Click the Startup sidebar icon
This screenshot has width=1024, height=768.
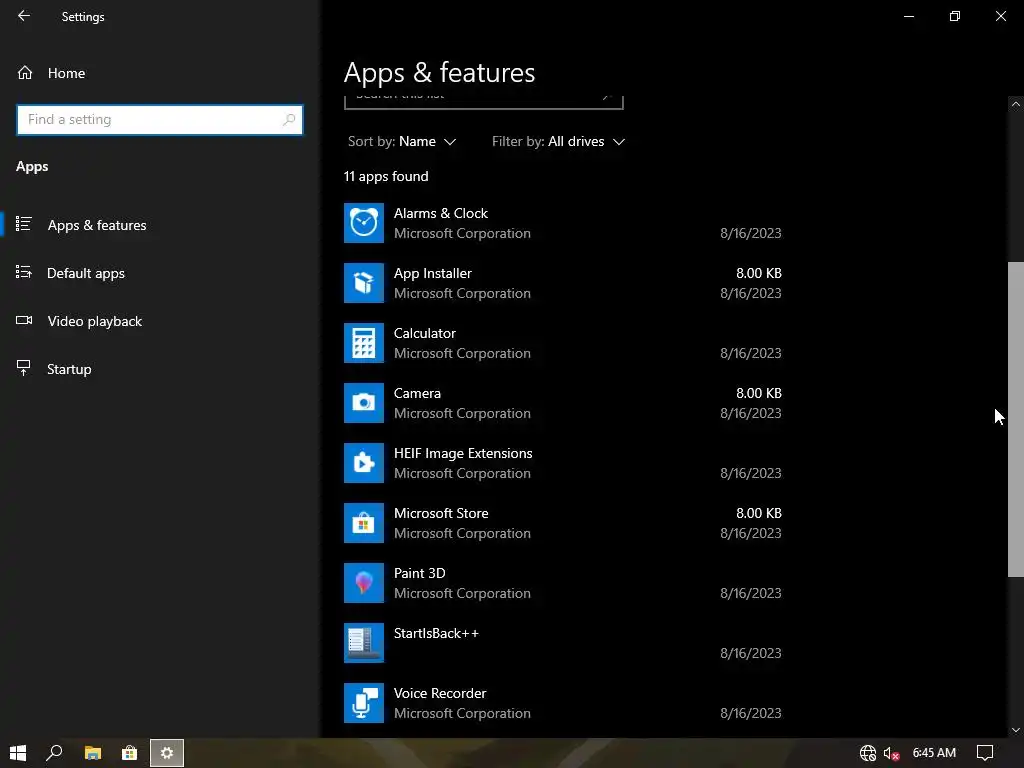pyautogui.click(x=24, y=368)
